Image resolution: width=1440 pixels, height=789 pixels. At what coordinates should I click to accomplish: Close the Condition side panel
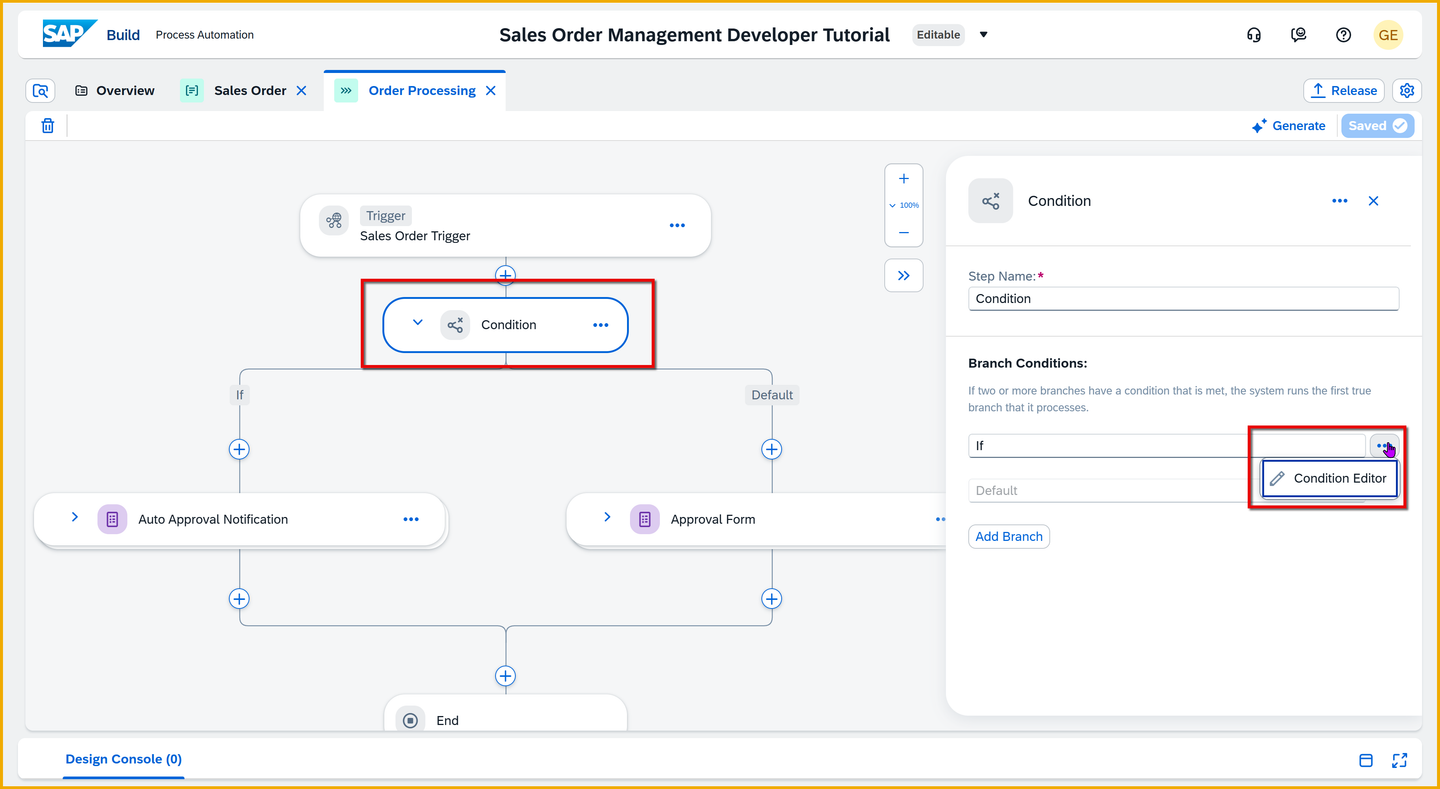1374,201
